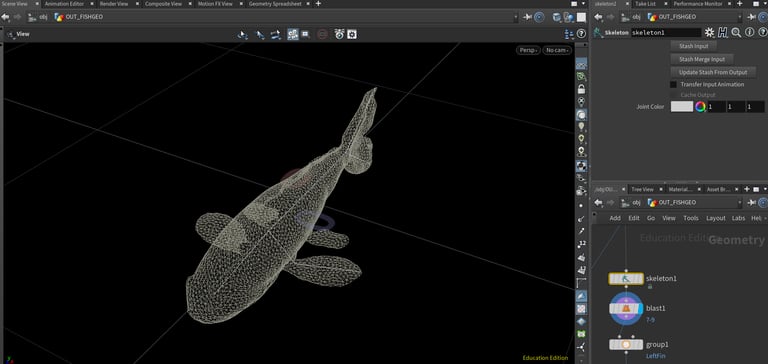Image resolution: width=768 pixels, height=364 pixels.
Task: Go back in Scene View network path
Action: click(5, 17)
